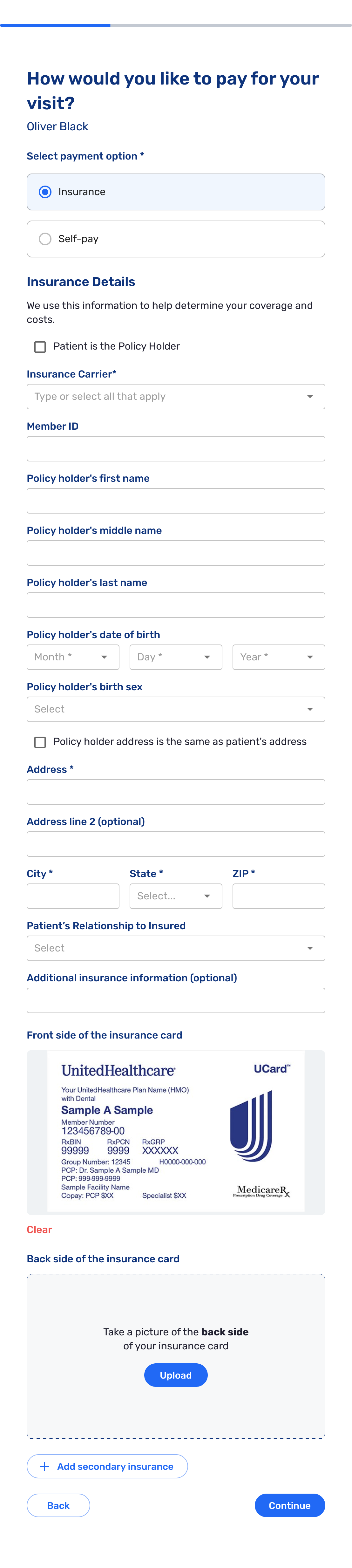Open the Patient's Relationship to Insured dropdown
Image resolution: width=352 pixels, height=1568 pixels.
(175, 948)
